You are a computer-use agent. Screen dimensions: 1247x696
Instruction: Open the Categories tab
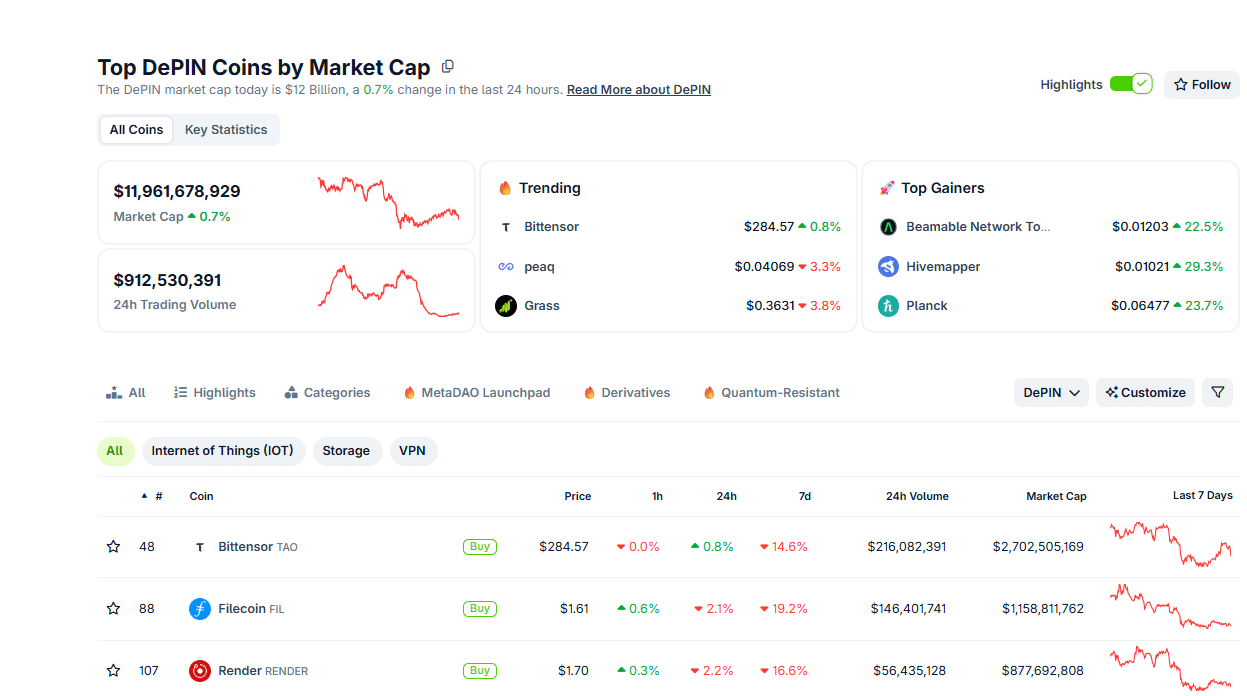pos(327,393)
